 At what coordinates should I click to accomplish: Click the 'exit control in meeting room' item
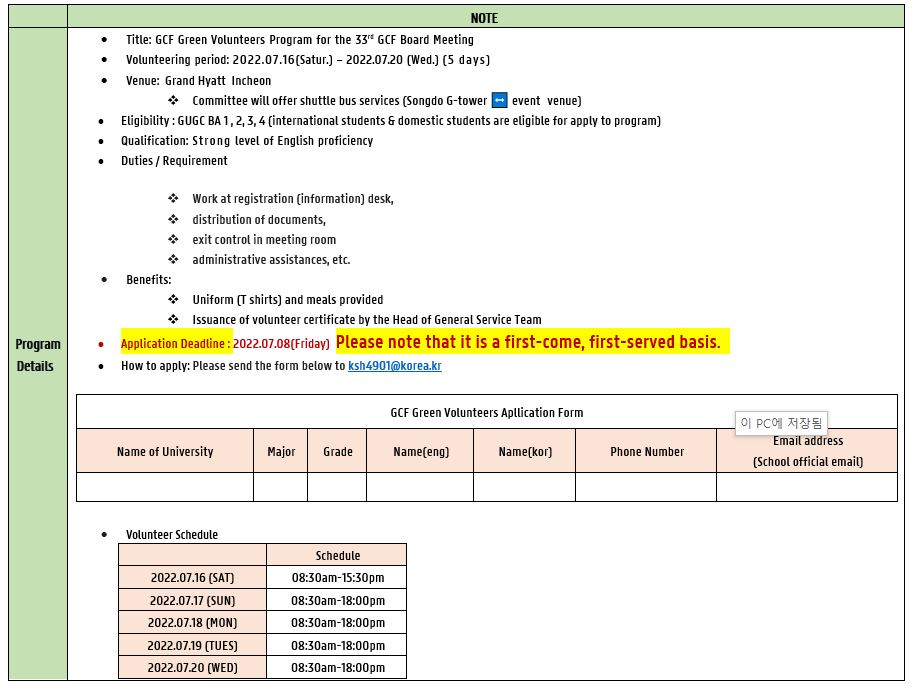coord(264,239)
